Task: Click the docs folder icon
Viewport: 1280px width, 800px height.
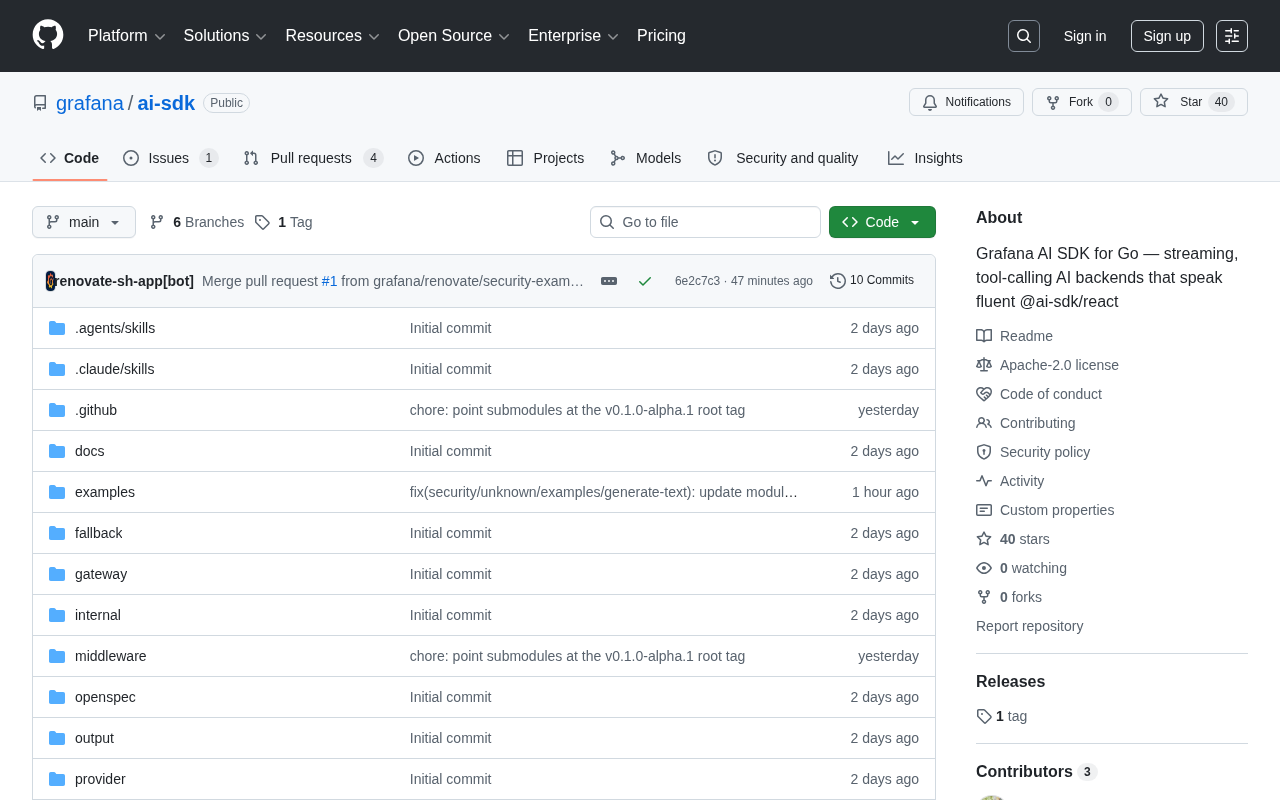Action: pyautogui.click(x=57, y=451)
